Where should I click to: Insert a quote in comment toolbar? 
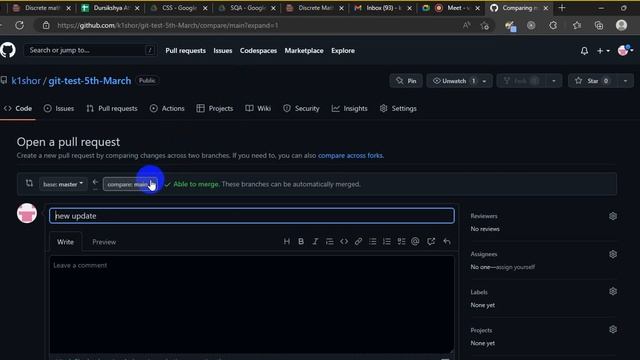coord(329,242)
